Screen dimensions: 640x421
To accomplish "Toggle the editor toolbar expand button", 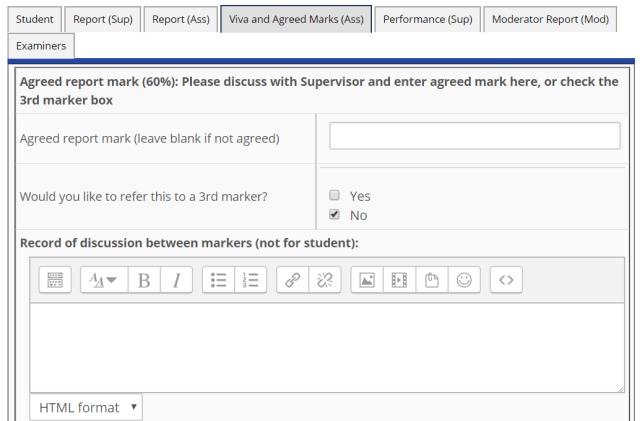I will (x=55, y=281).
